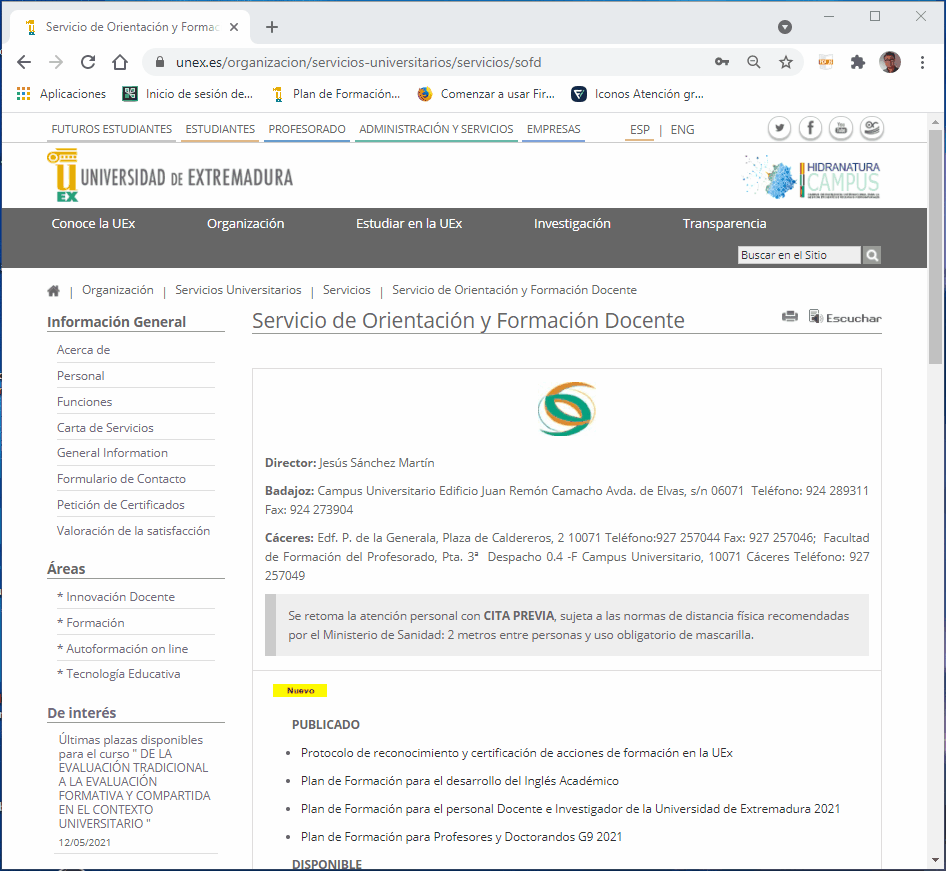The height and width of the screenshot is (871, 946).
Task: Open the UEx Facebook page icon
Action: tap(810, 128)
